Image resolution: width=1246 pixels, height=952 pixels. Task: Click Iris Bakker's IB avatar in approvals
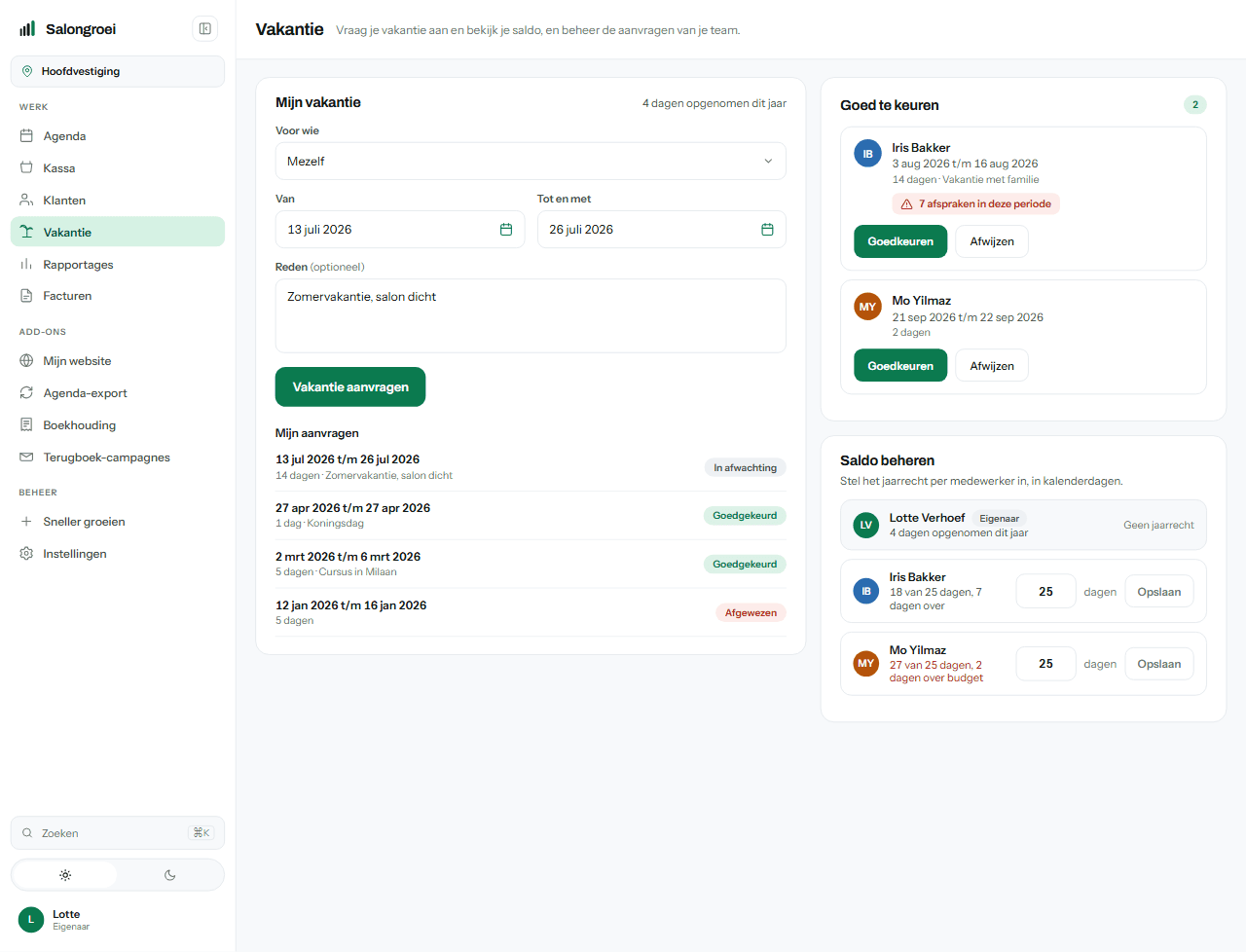pos(867,154)
